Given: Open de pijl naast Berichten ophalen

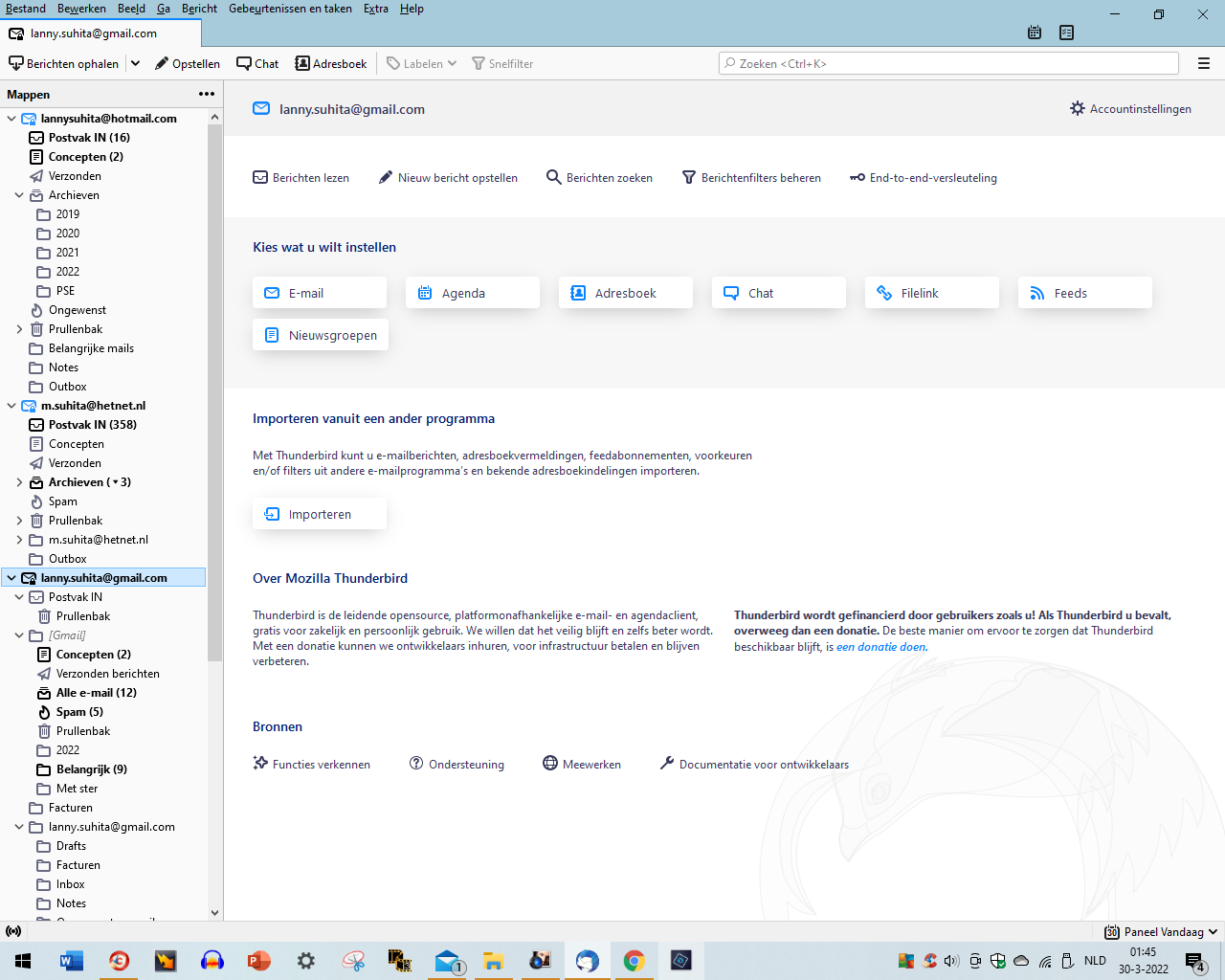Looking at the screenshot, I should click(x=135, y=63).
